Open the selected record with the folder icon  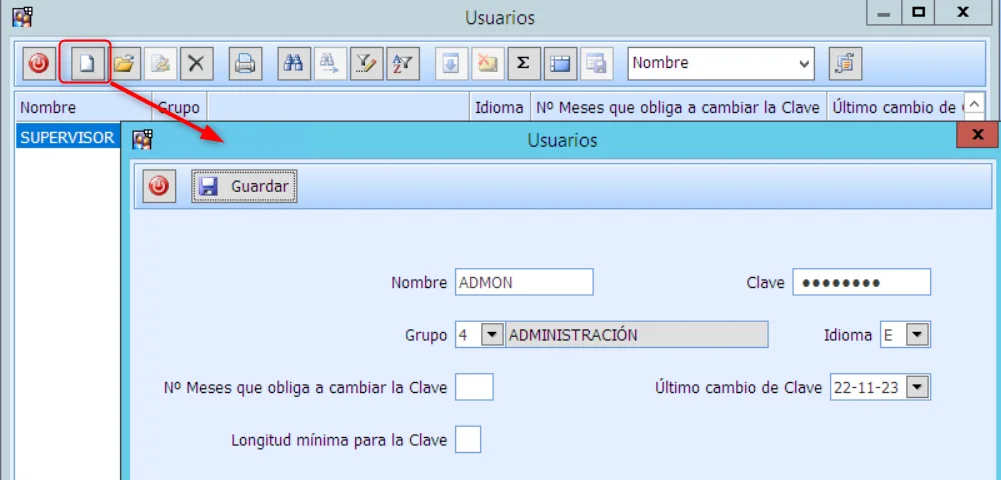point(123,63)
